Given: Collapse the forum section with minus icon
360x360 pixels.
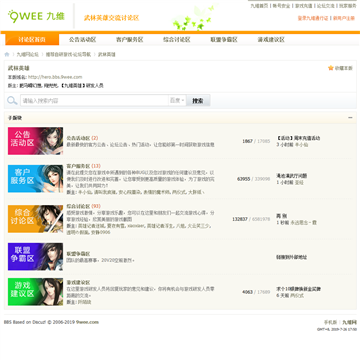Looking at the screenshot, I should tap(350, 118).
